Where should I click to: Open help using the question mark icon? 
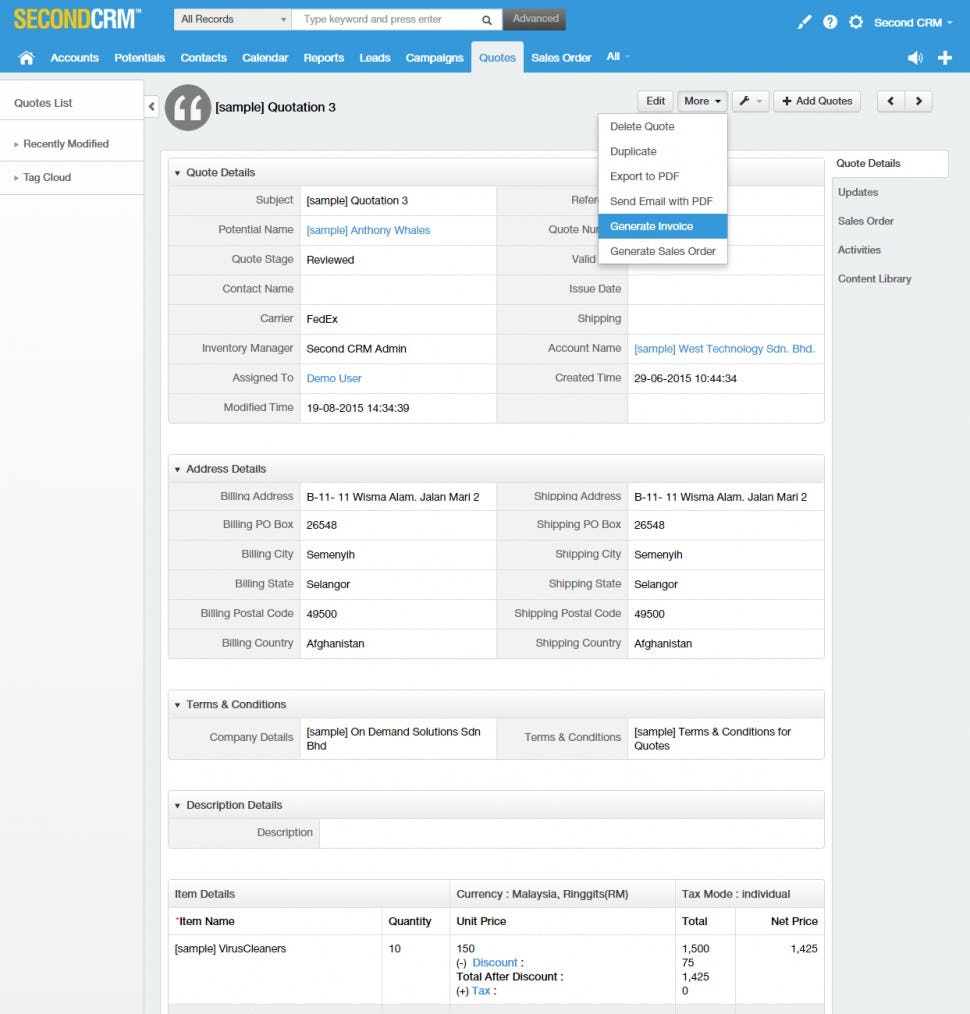(x=830, y=21)
